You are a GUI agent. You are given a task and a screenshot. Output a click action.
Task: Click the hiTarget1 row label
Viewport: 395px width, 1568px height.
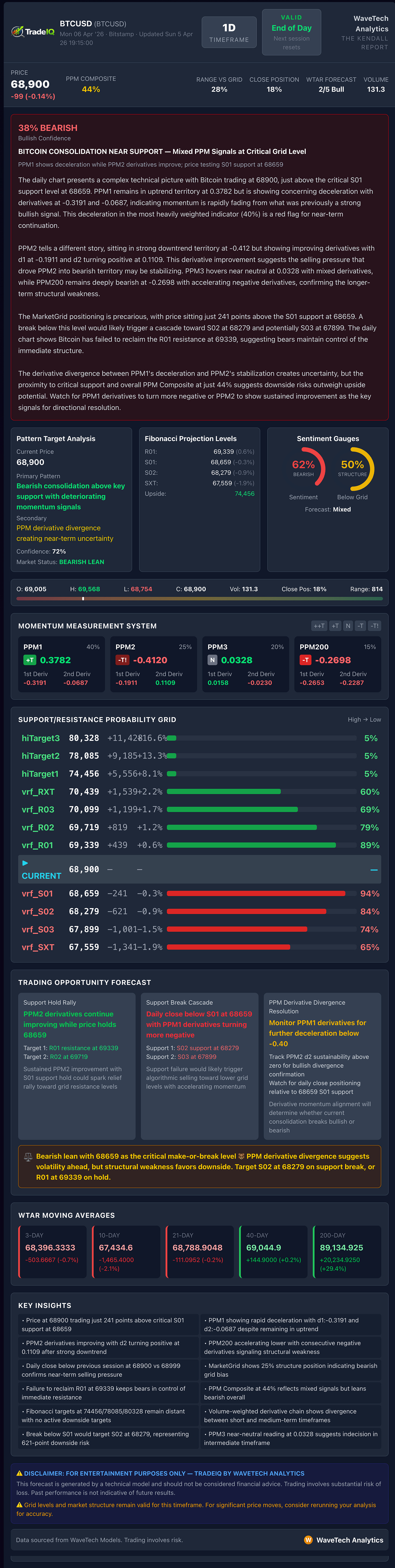click(40, 774)
